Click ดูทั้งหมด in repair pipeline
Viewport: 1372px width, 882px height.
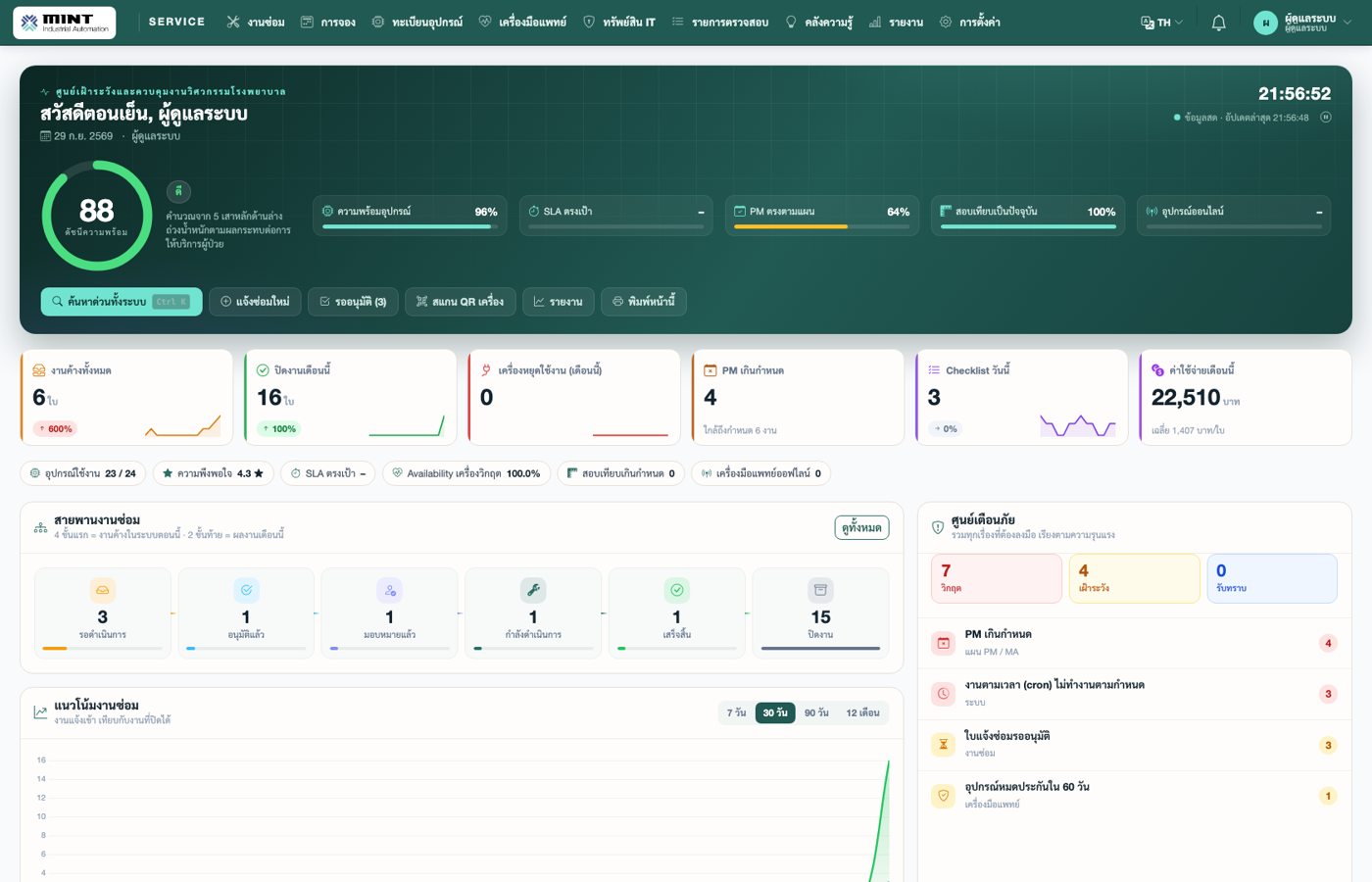(861, 527)
